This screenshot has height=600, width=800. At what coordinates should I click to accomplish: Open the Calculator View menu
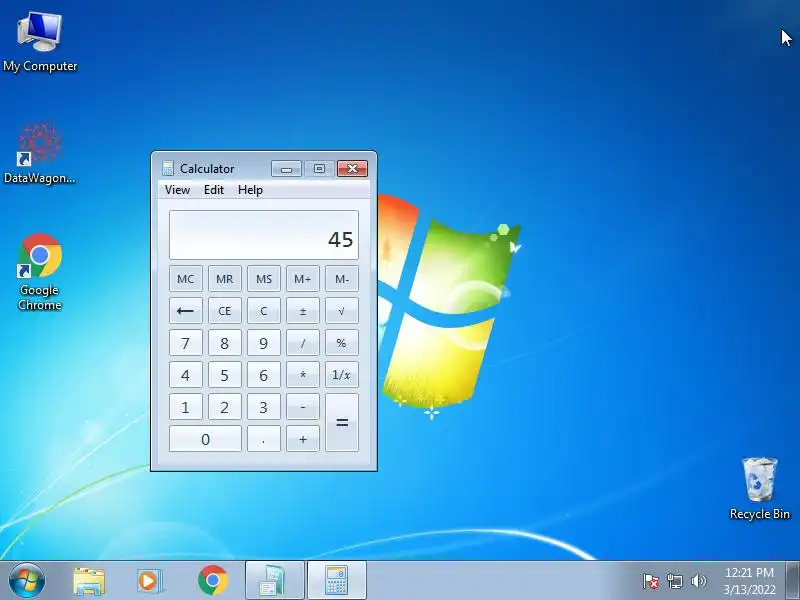click(x=177, y=190)
